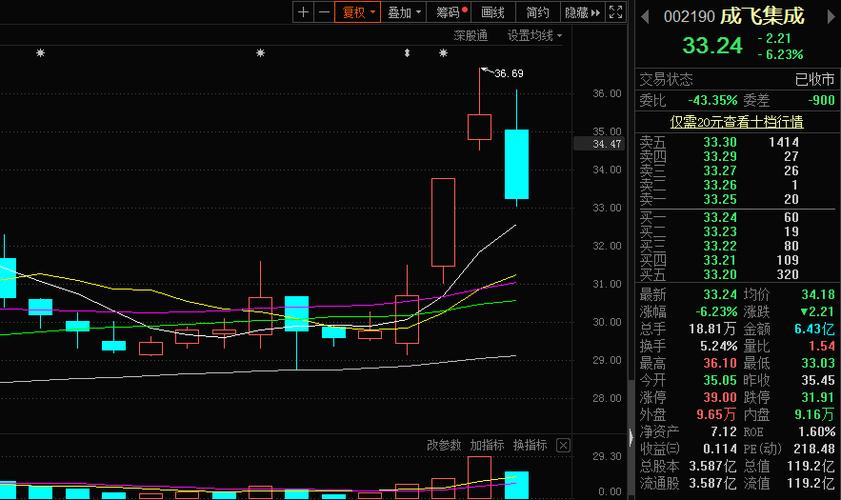Click the star marker nearest the 36.69 label
Screen dimensions: 841x500
pyautogui.click(x=443, y=53)
